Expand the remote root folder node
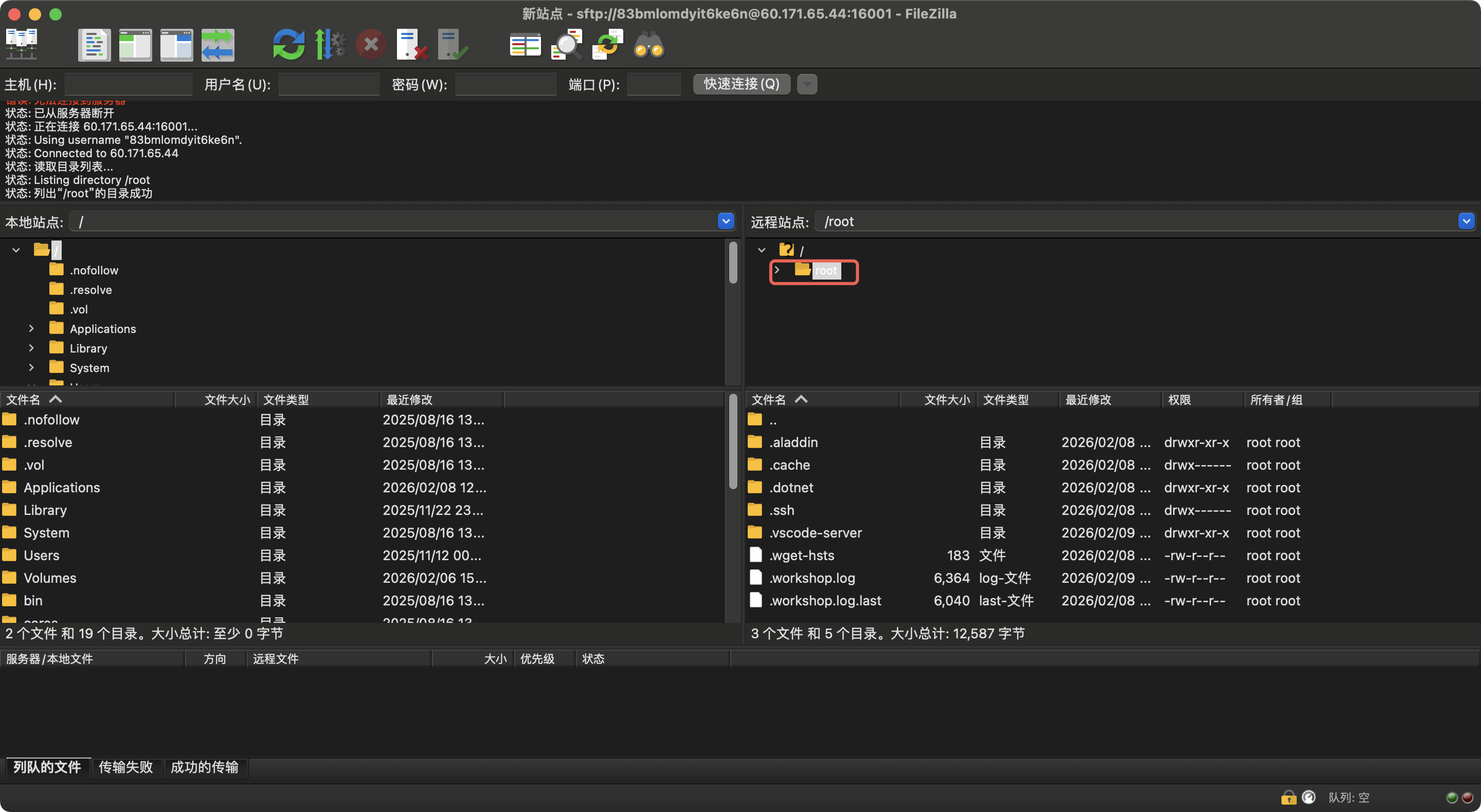Screen dimensions: 1481x812 tap(776, 270)
